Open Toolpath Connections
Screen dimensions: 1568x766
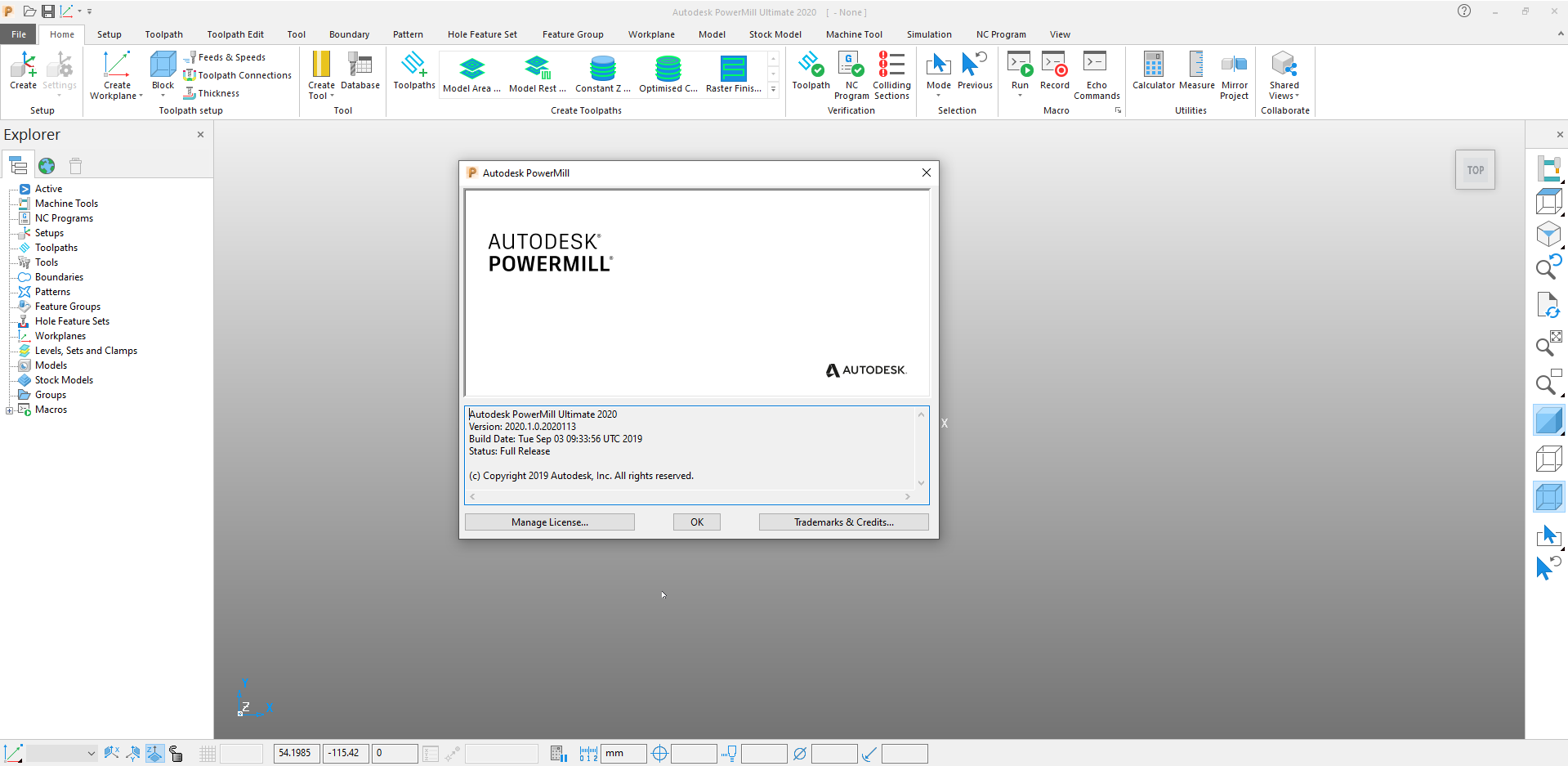tap(238, 75)
